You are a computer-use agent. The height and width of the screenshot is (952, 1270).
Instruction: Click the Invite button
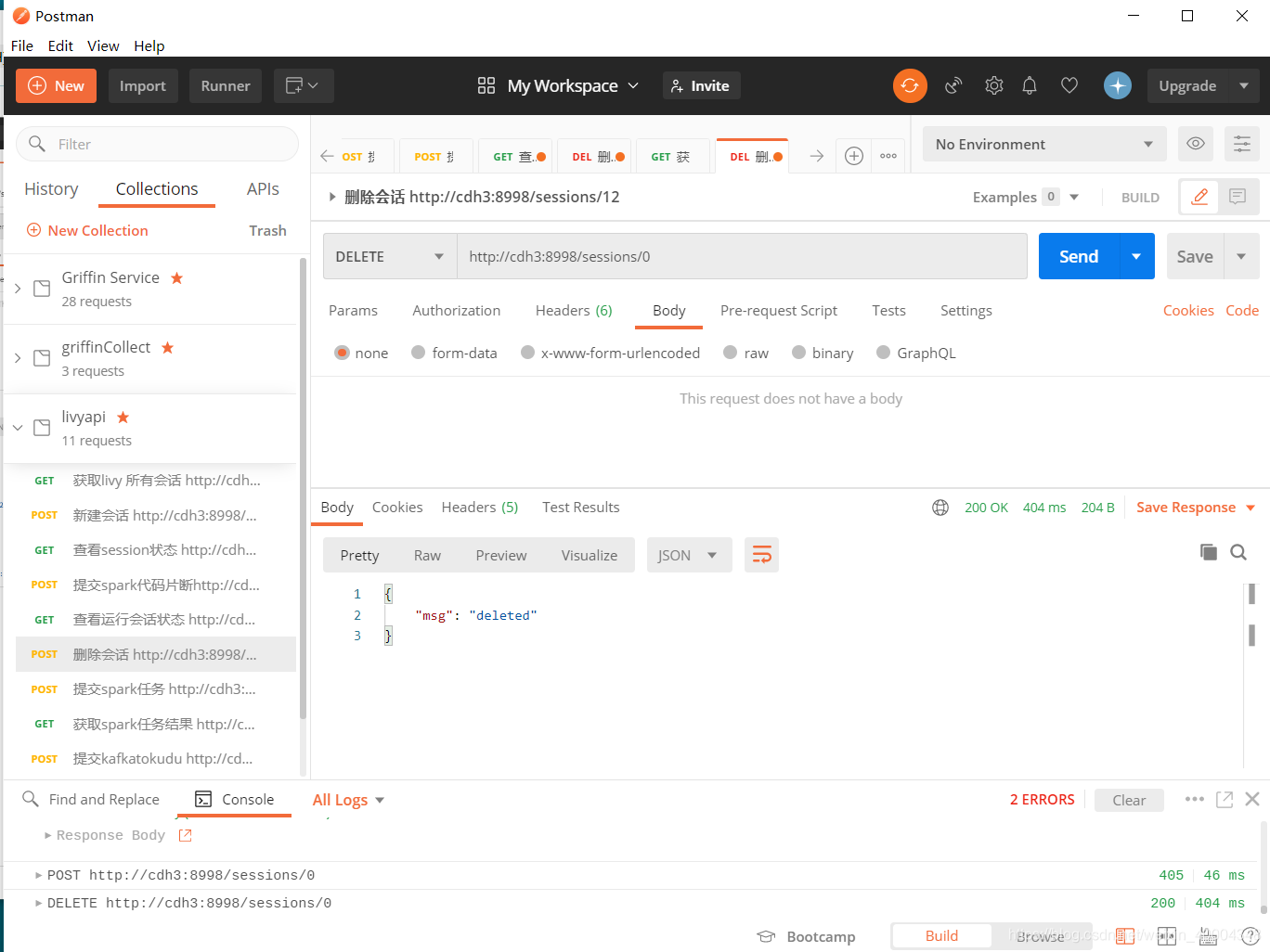click(x=701, y=85)
